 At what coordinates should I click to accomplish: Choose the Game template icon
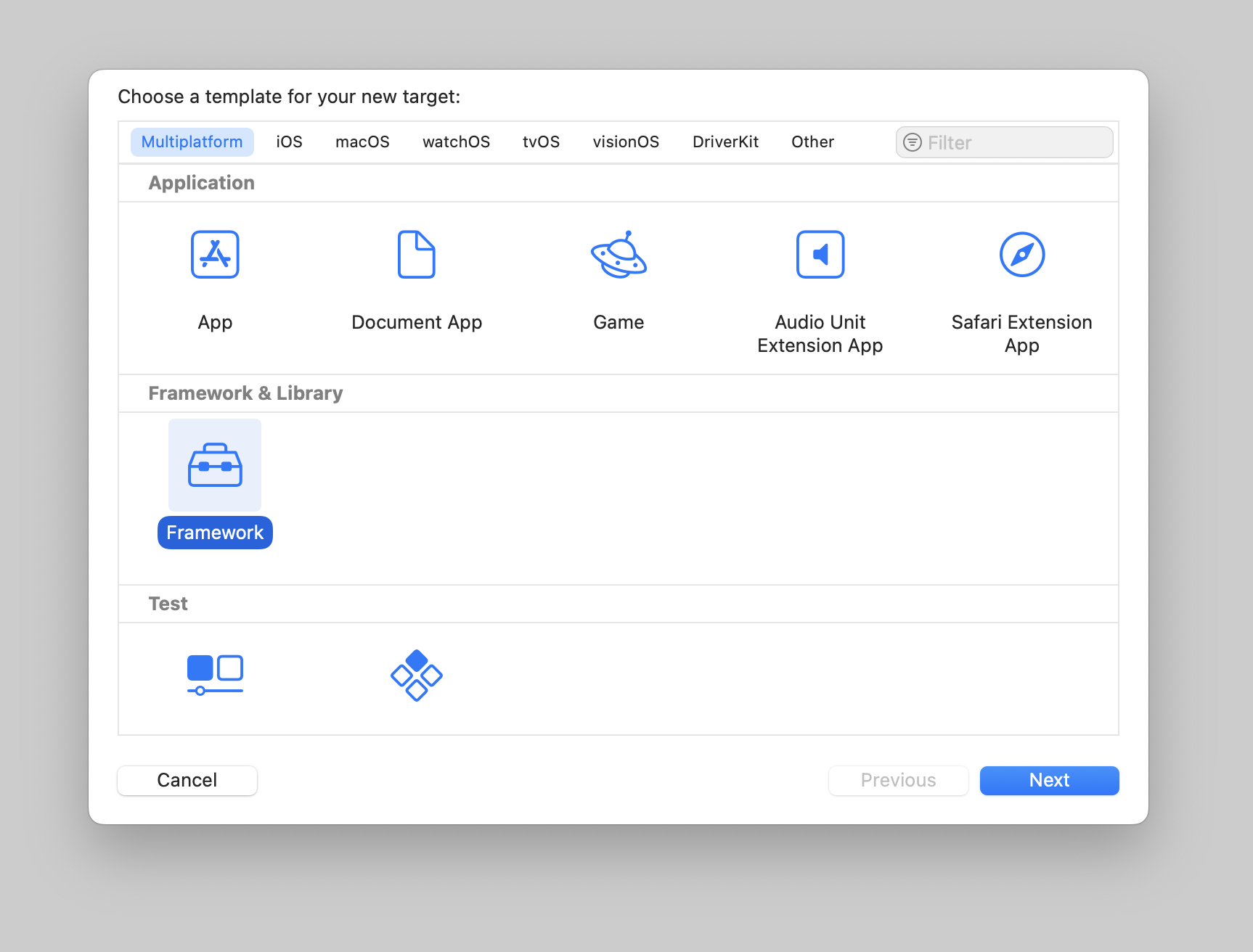click(618, 255)
